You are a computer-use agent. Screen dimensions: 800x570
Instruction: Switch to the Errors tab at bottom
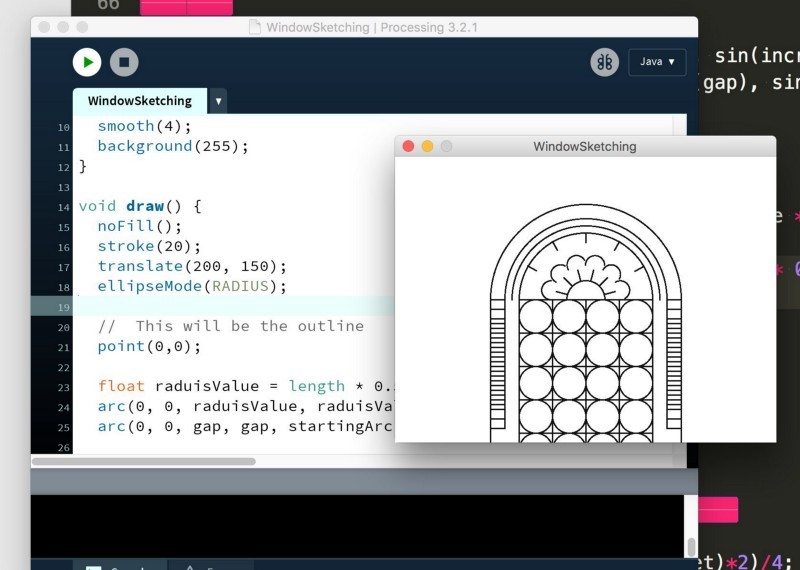(210, 566)
